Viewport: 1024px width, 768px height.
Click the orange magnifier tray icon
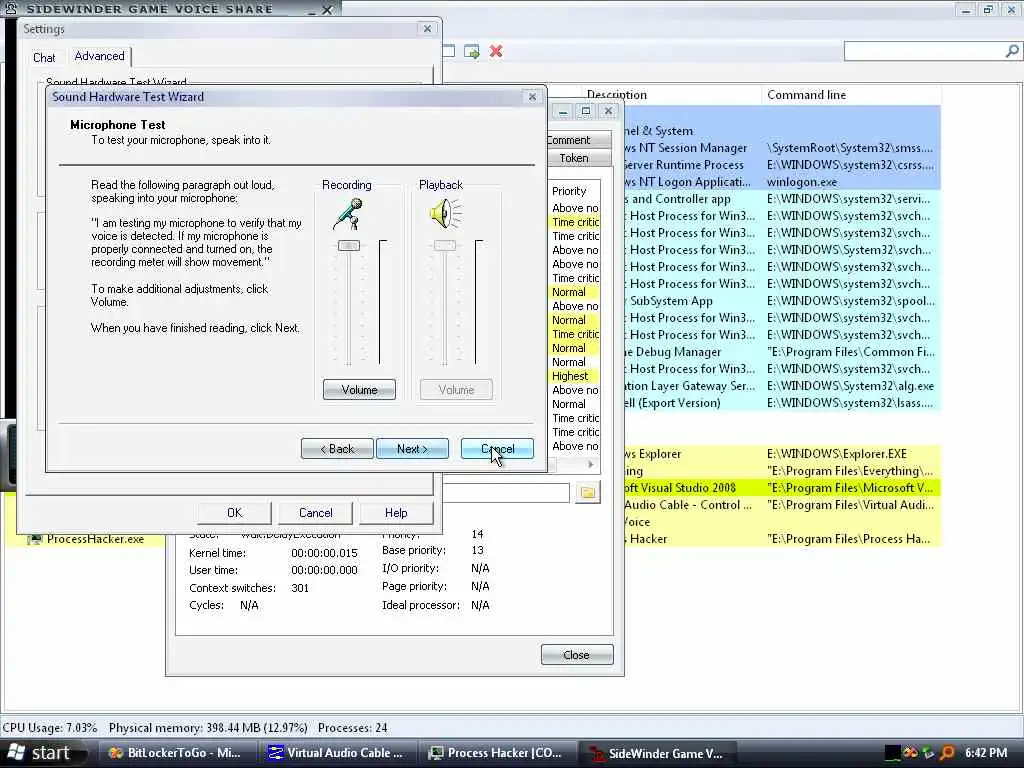tap(947, 752)
